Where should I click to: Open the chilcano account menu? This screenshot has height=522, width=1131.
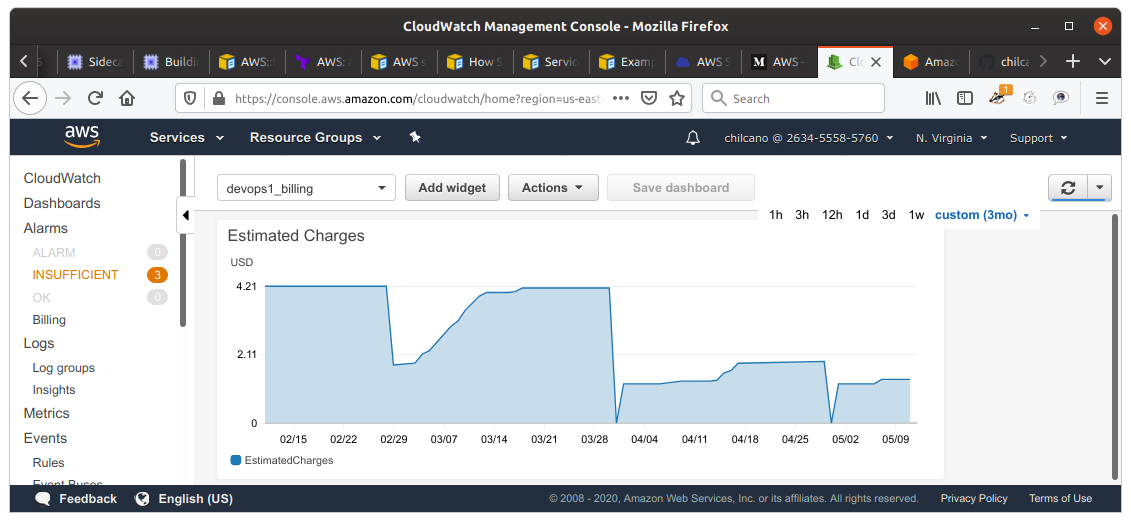[809, 138]
